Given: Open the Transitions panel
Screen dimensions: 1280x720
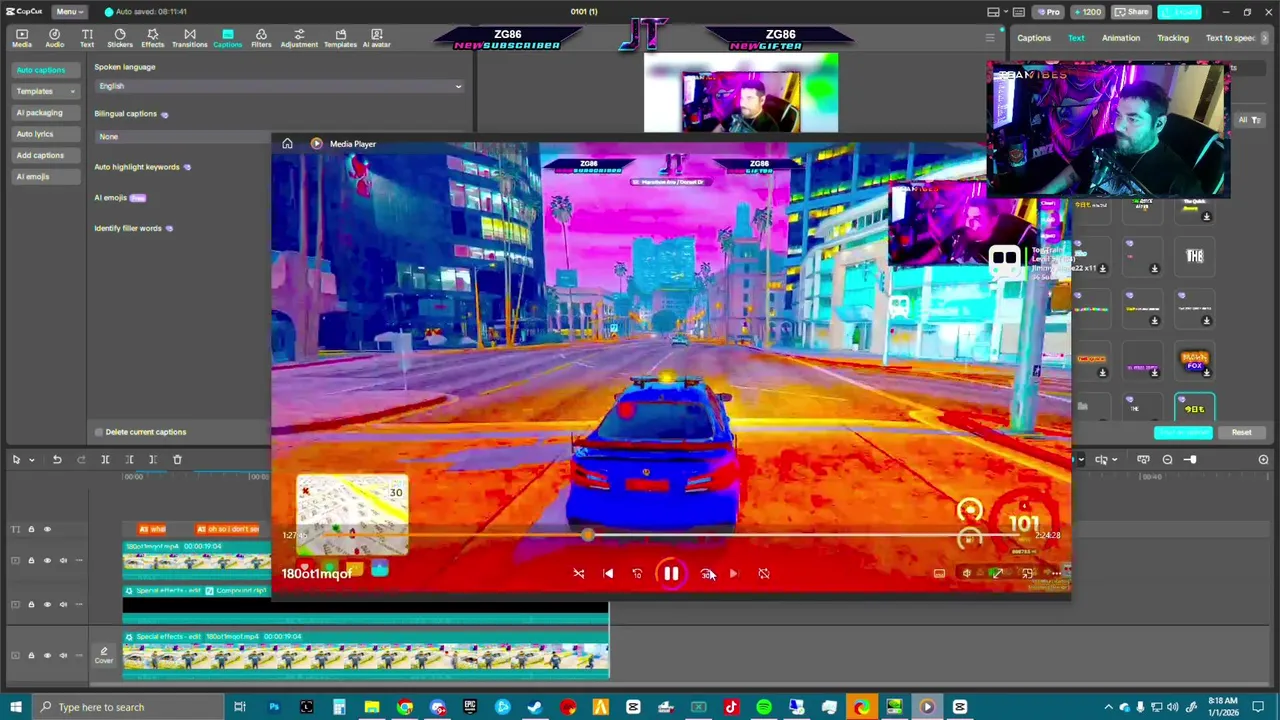Looking at the screenshot, I should click(189, 38).
